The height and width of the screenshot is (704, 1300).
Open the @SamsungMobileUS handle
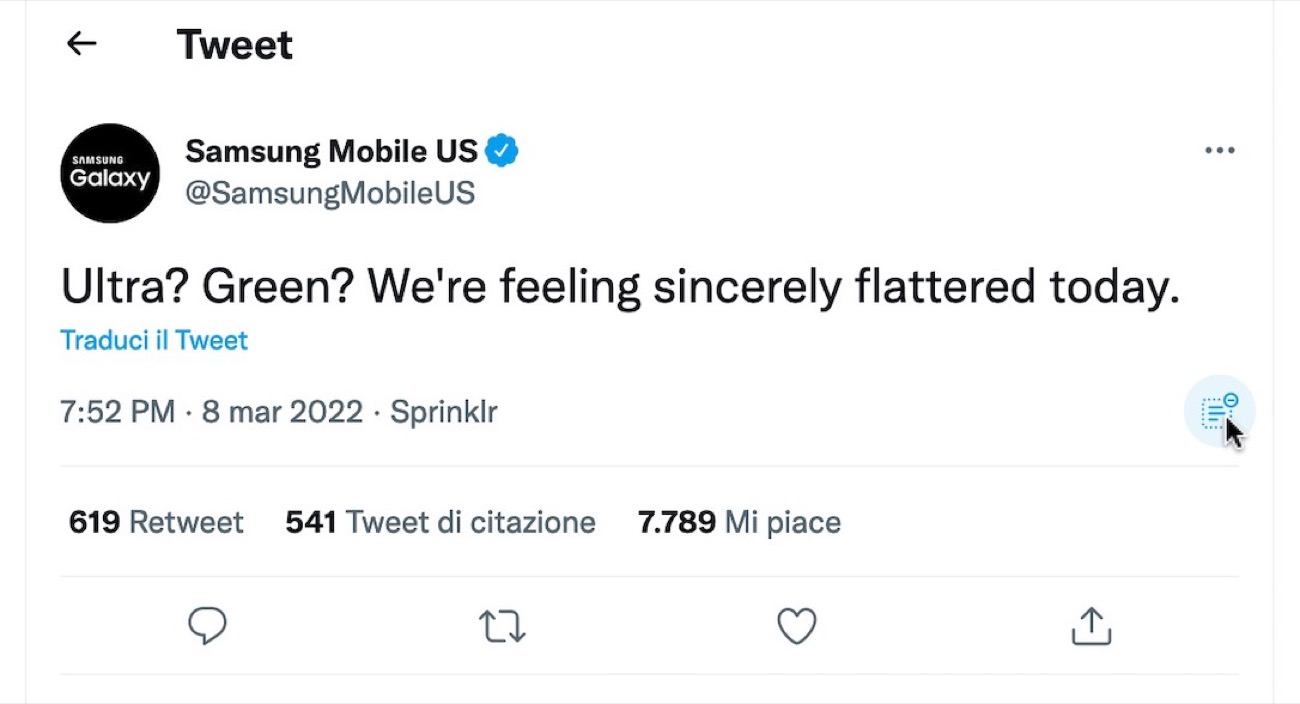330,192
